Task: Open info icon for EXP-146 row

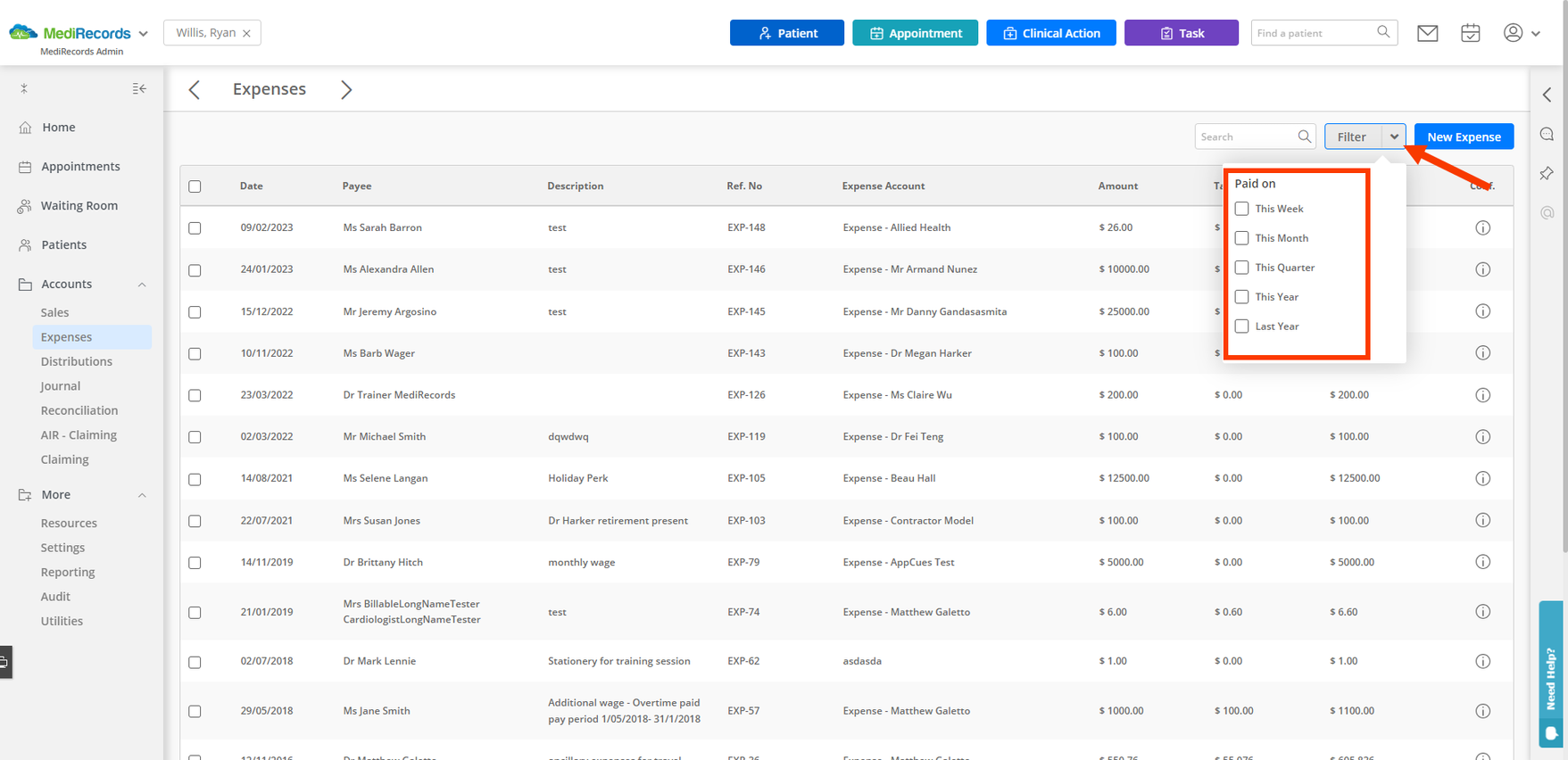Action: [x=1483, y=269]
